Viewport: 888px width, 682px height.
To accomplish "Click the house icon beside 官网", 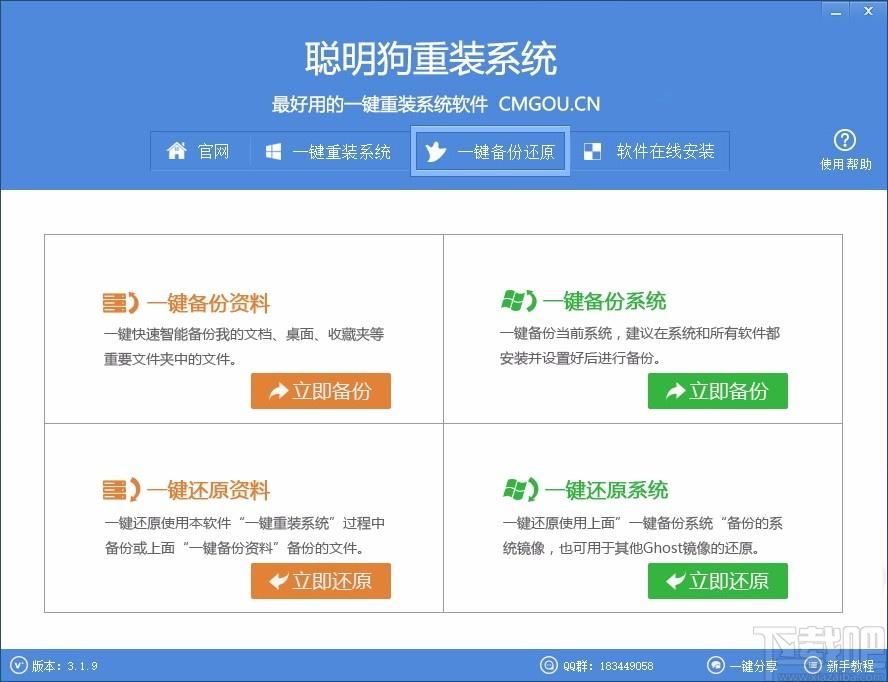I will click(x=177, y=151).
